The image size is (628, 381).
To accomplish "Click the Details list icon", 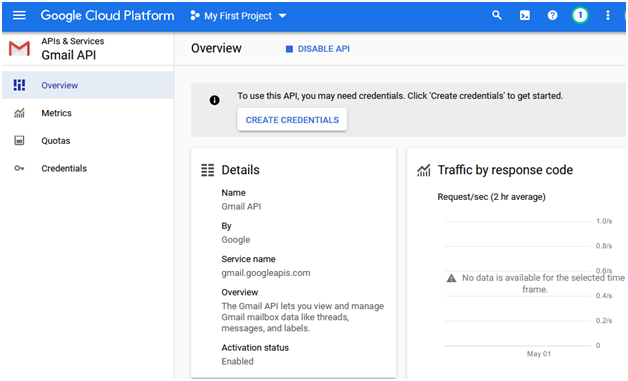I will point(207,170).
